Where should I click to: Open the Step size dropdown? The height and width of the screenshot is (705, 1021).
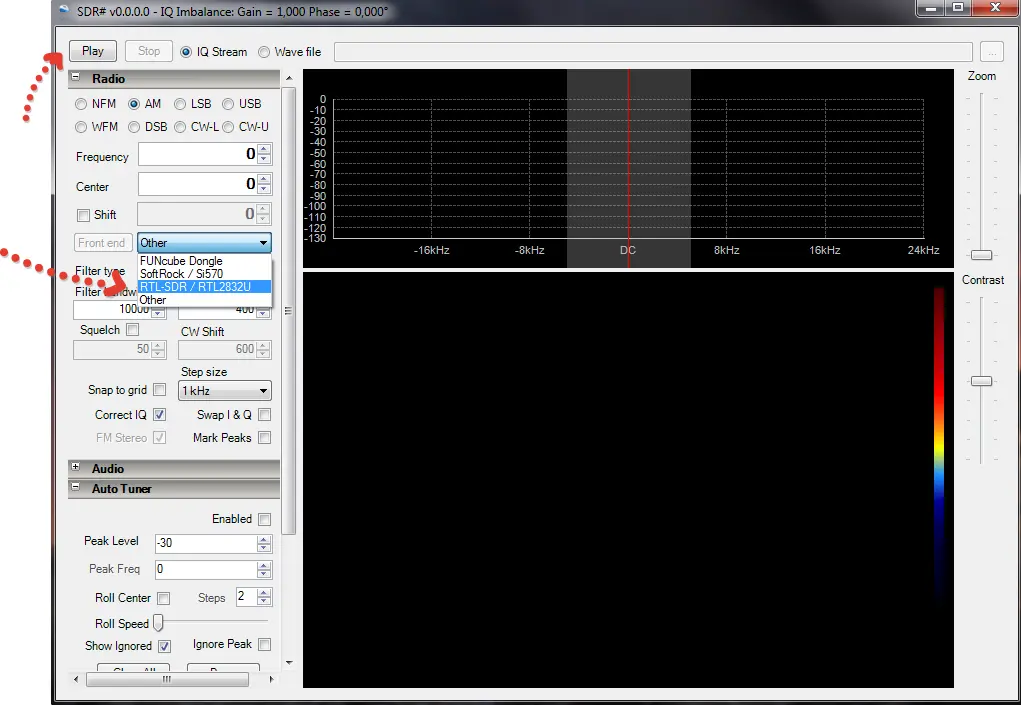point(225,391)
